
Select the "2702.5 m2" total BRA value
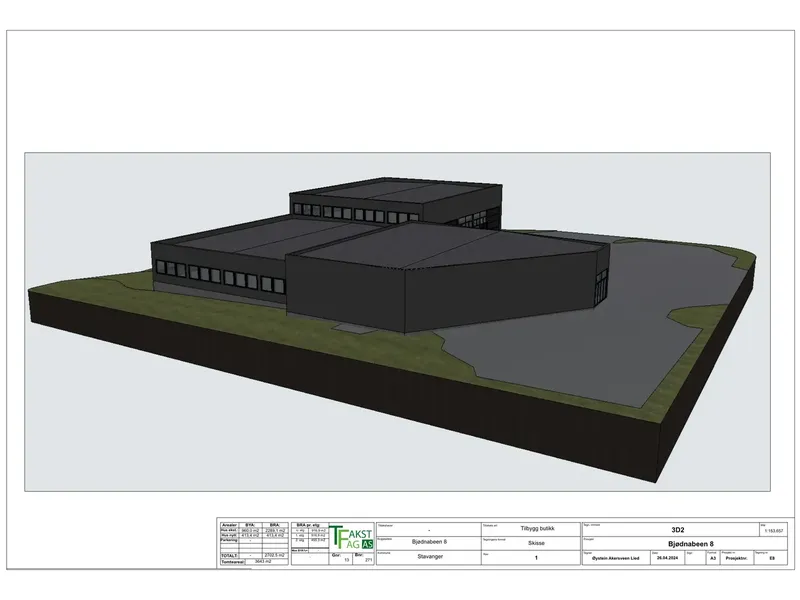274,555
